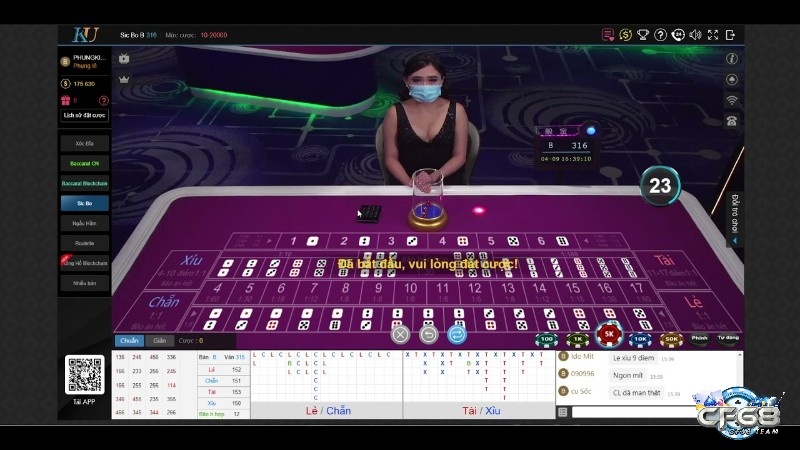
Task: Open the favorites list icon in the header
Action: click(608, 35)
